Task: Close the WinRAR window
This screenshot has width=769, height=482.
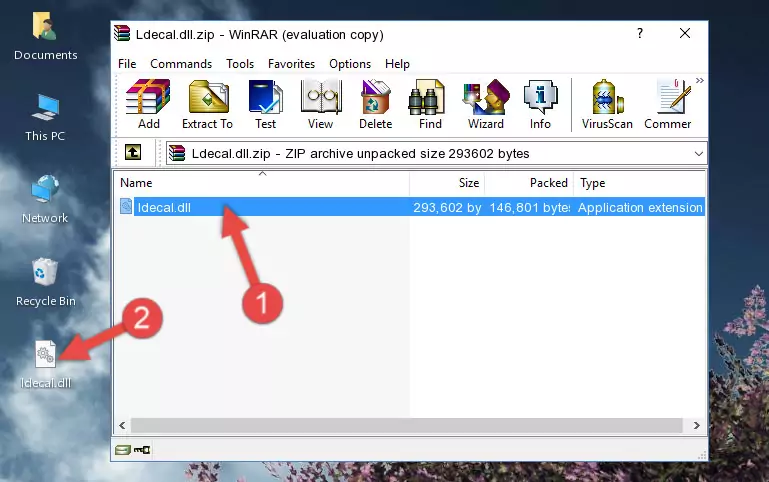Action: pos(685,33)
